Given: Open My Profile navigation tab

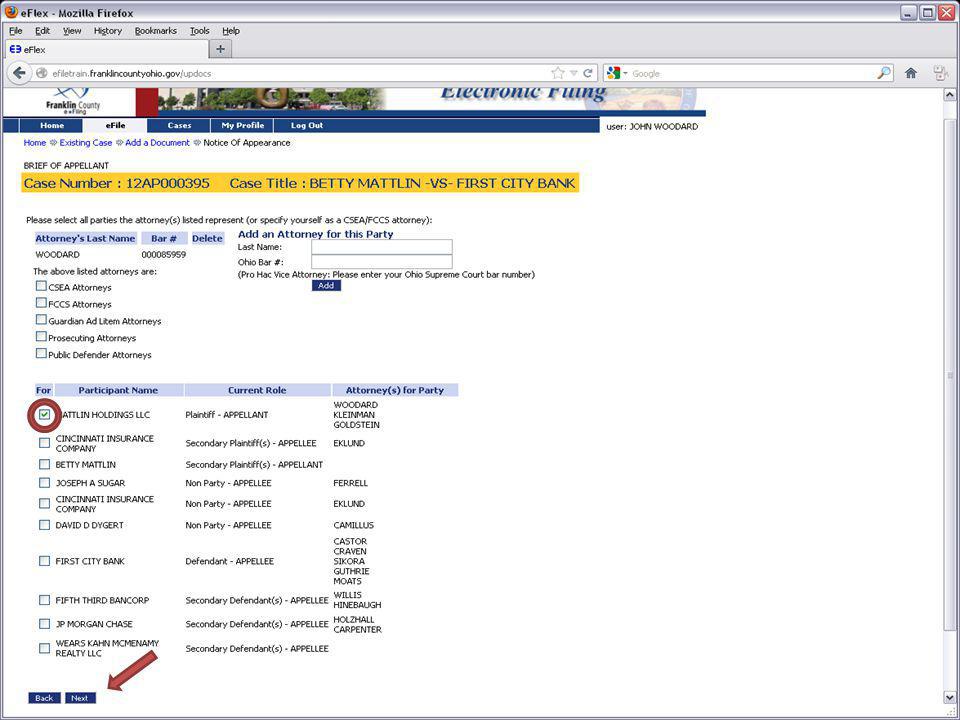Looking at the screenshot, I should click(x=242, y=126).
